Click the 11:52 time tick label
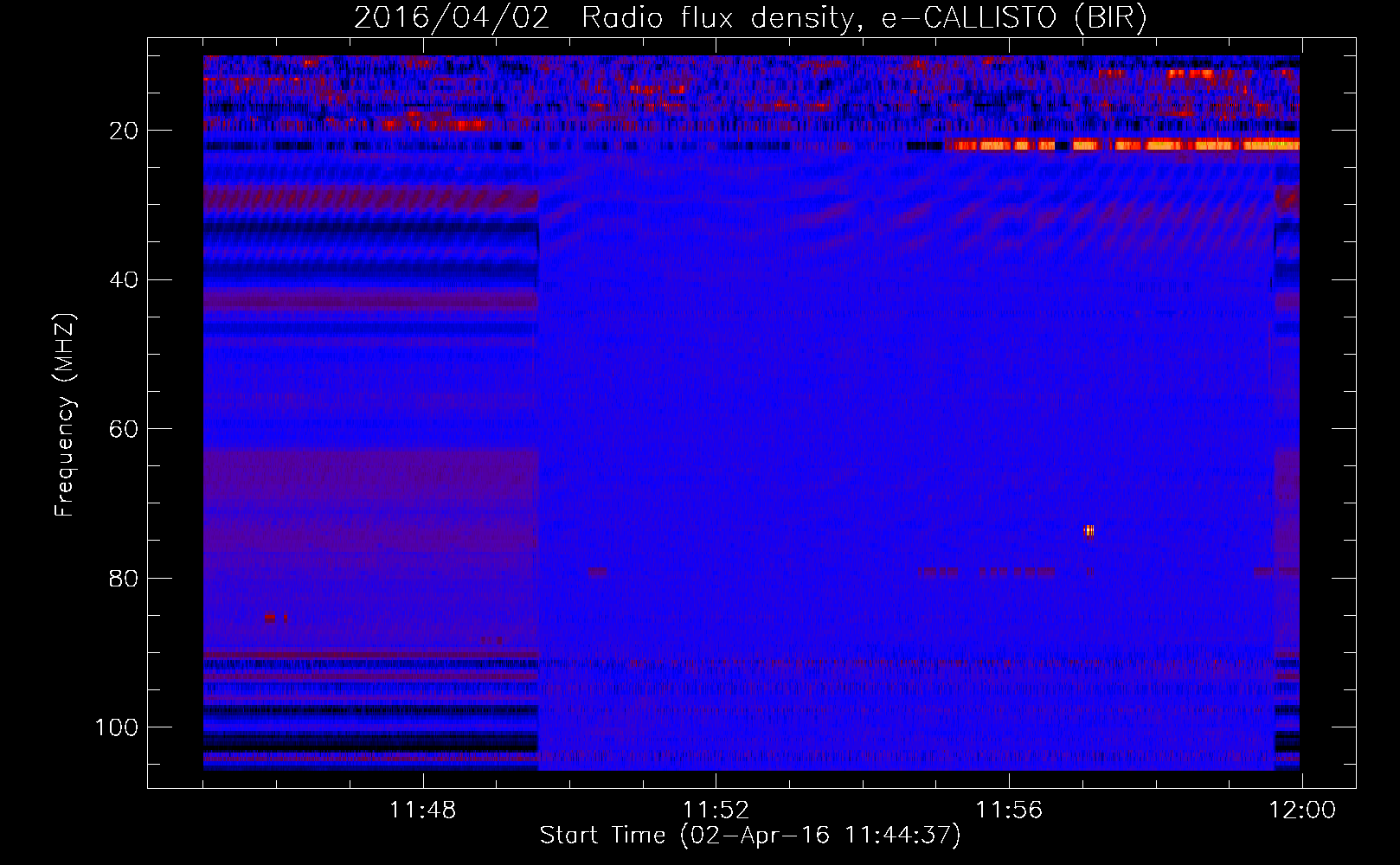1400x865 pixels. pyautogui.click(x=716, y=811)
